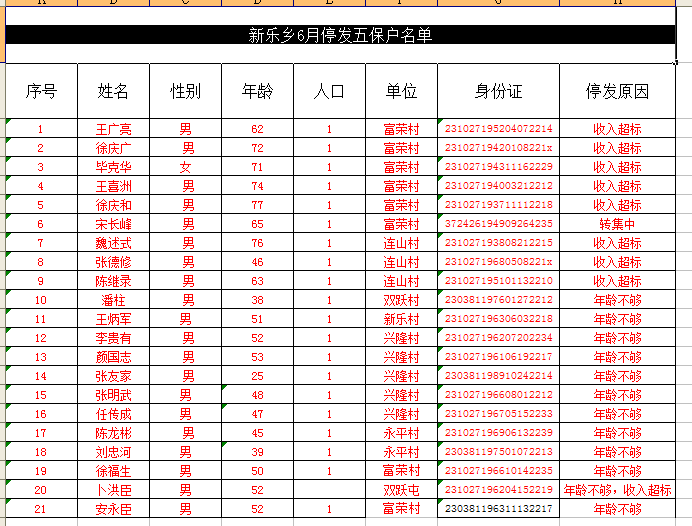Image resolution: width=692 pixels, height=526 pixels.
Task: Select the 人口 cell for 张德修
Action: [329, 262]
